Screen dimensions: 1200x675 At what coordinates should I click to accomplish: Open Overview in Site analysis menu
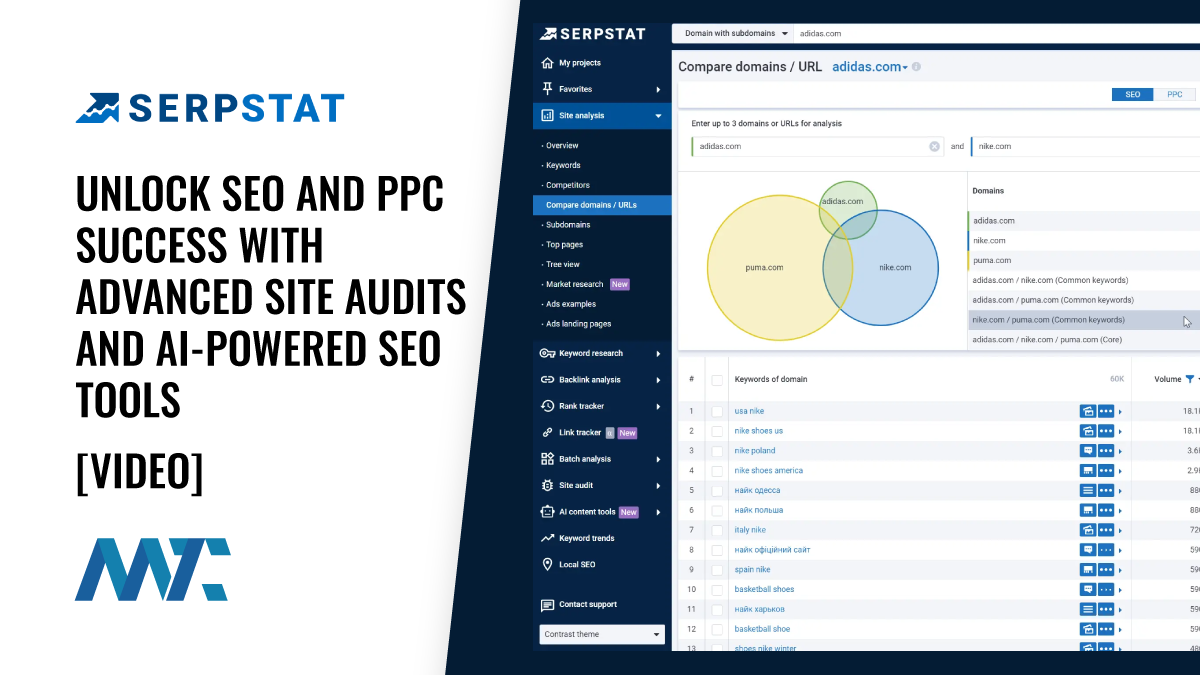[562, 146]
